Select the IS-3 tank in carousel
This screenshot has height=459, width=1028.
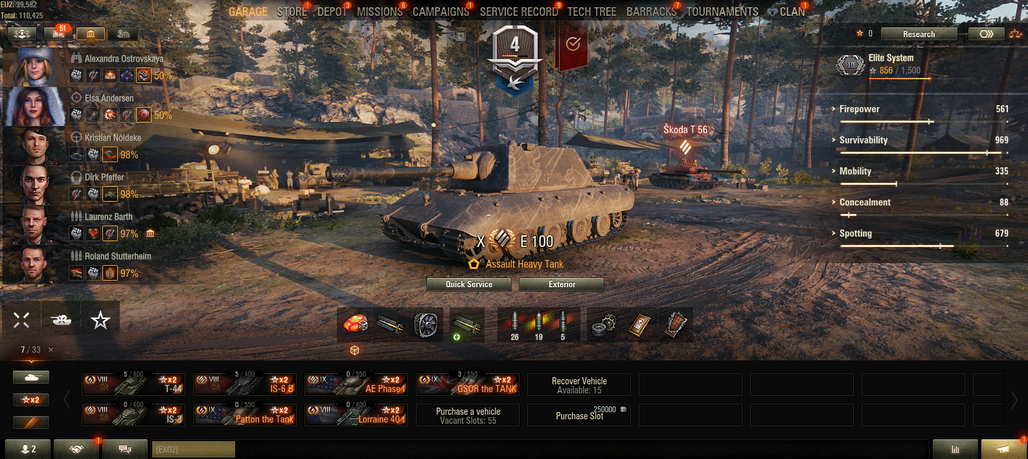pyautogui.click(x=133, y=414)
